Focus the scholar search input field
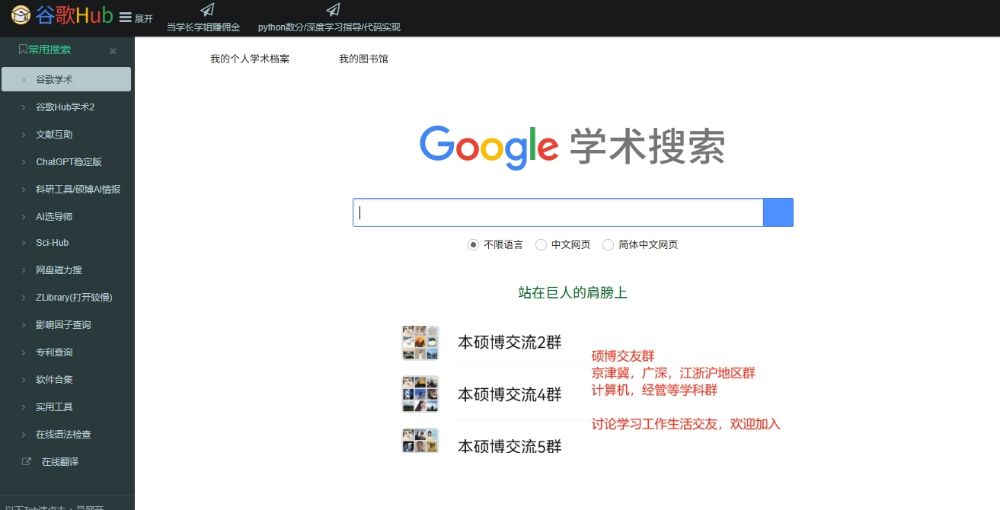This screenshot has width=1000, height=510. (x=558, y=212)
